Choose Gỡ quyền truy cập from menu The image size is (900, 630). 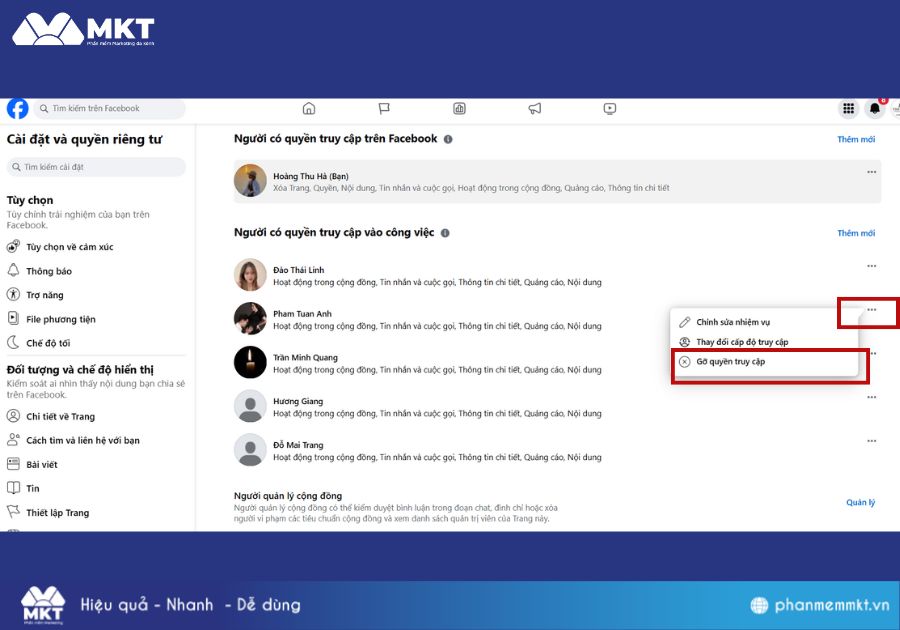[765, 361]
